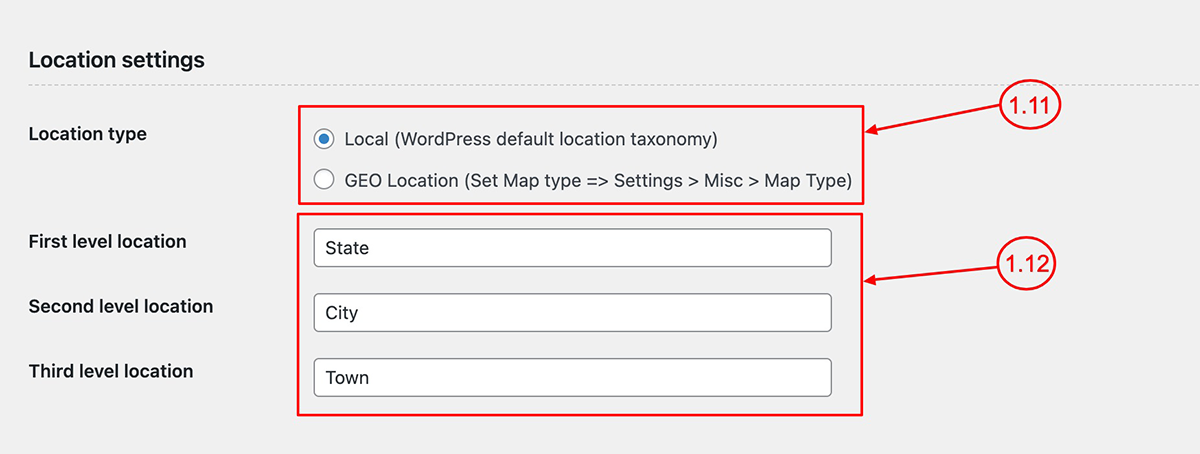Click the word 'City' inside the second field
Screen dimensions: 1200x454
(x=342, y=313)
